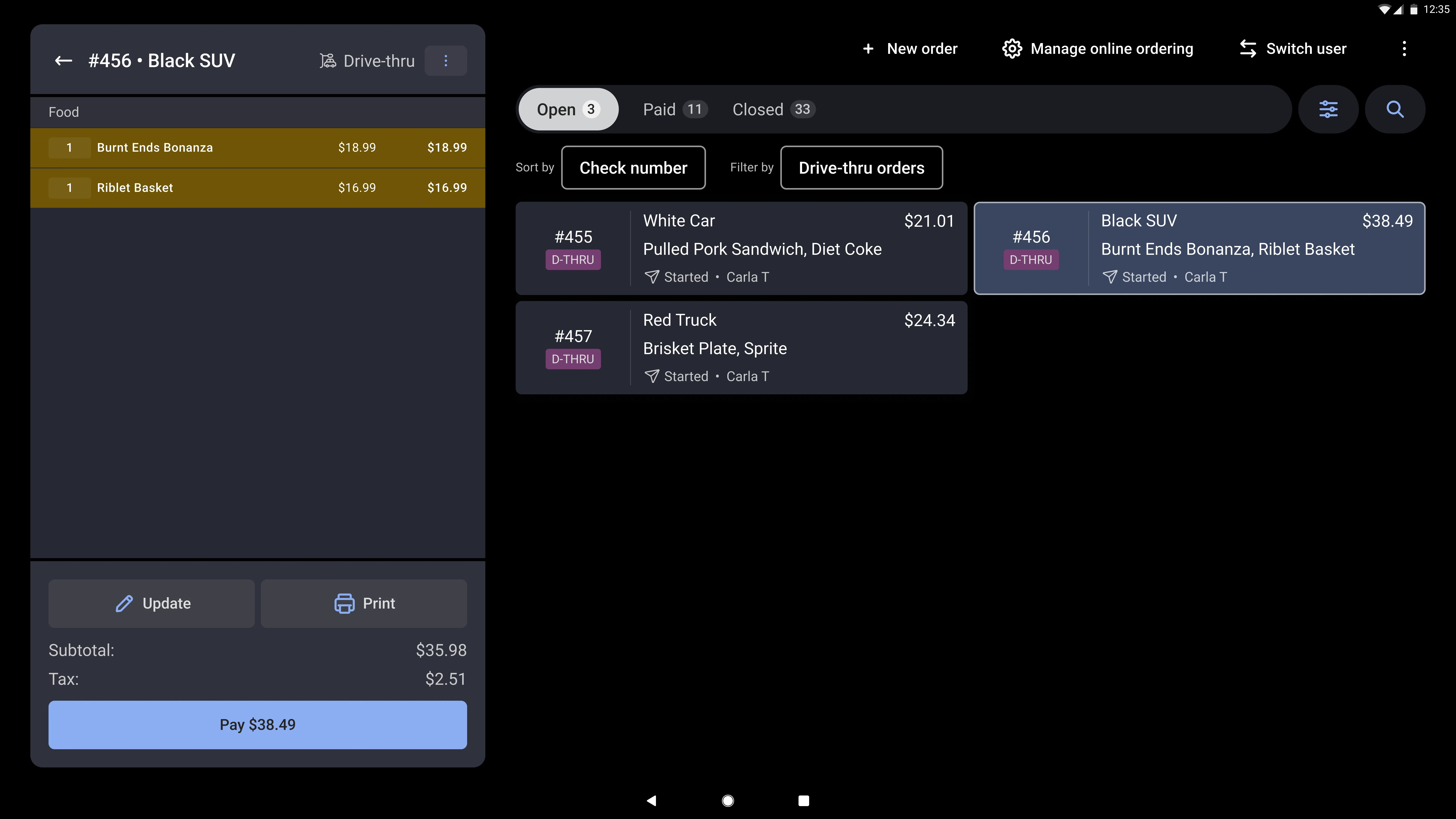
Task: Open the top-right overflow menu
Action: 1404,49
